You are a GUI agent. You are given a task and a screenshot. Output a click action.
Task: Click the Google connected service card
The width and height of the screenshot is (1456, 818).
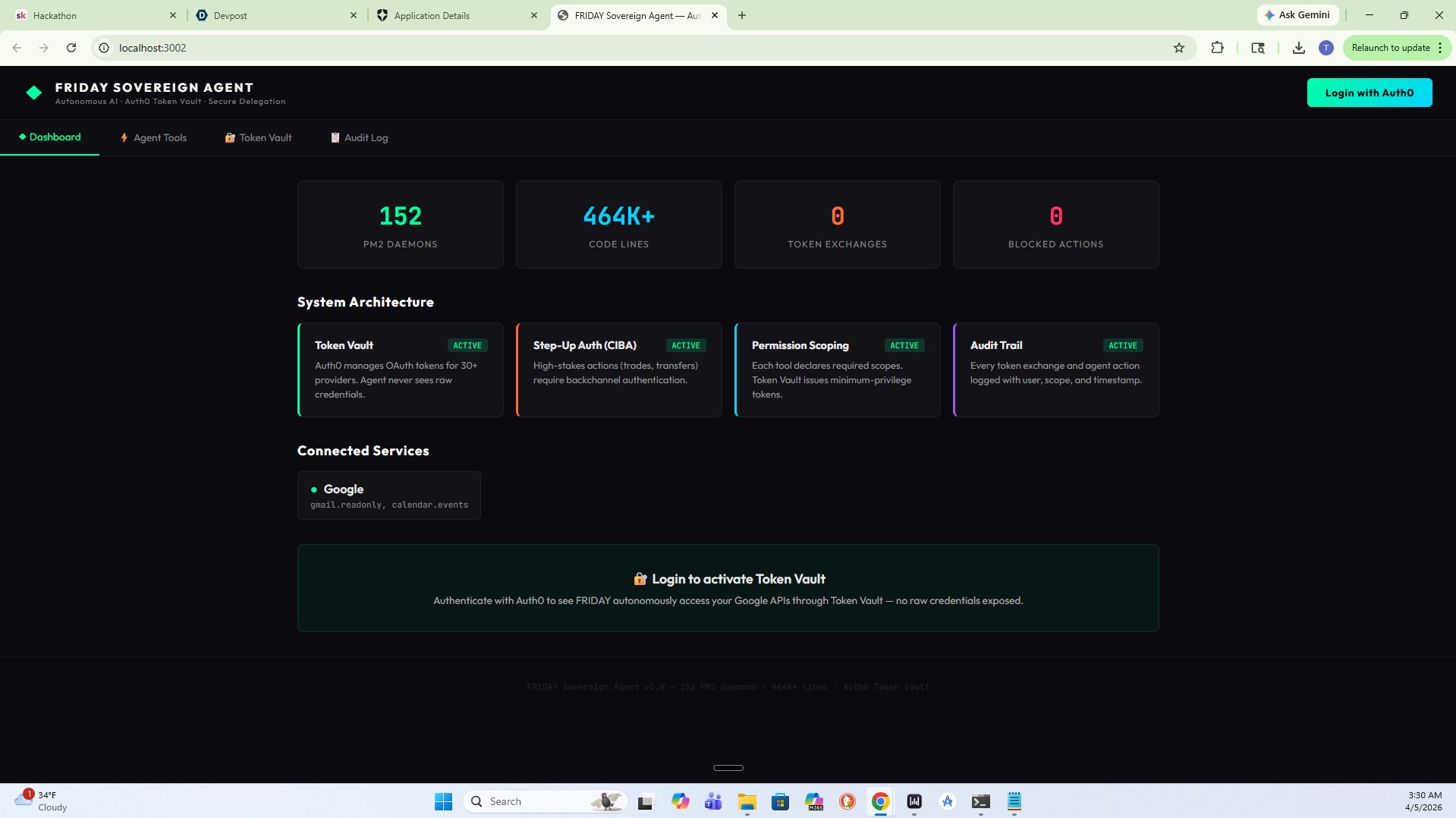[x=388, y=496]
